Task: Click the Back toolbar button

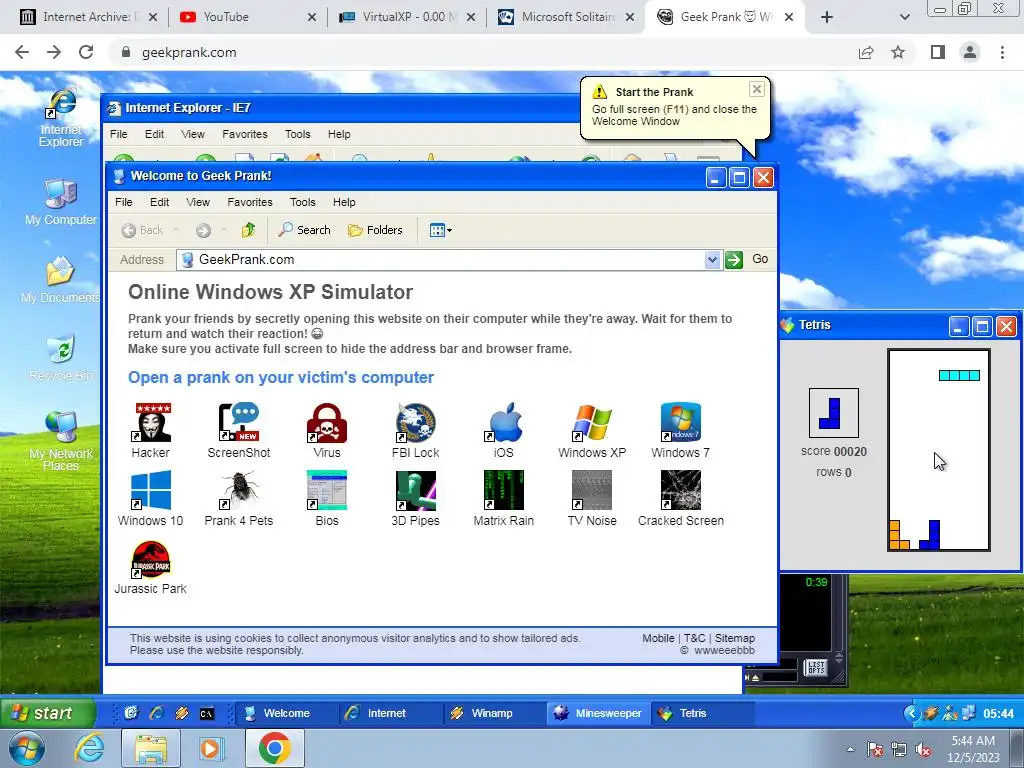Action: [142, 230]
